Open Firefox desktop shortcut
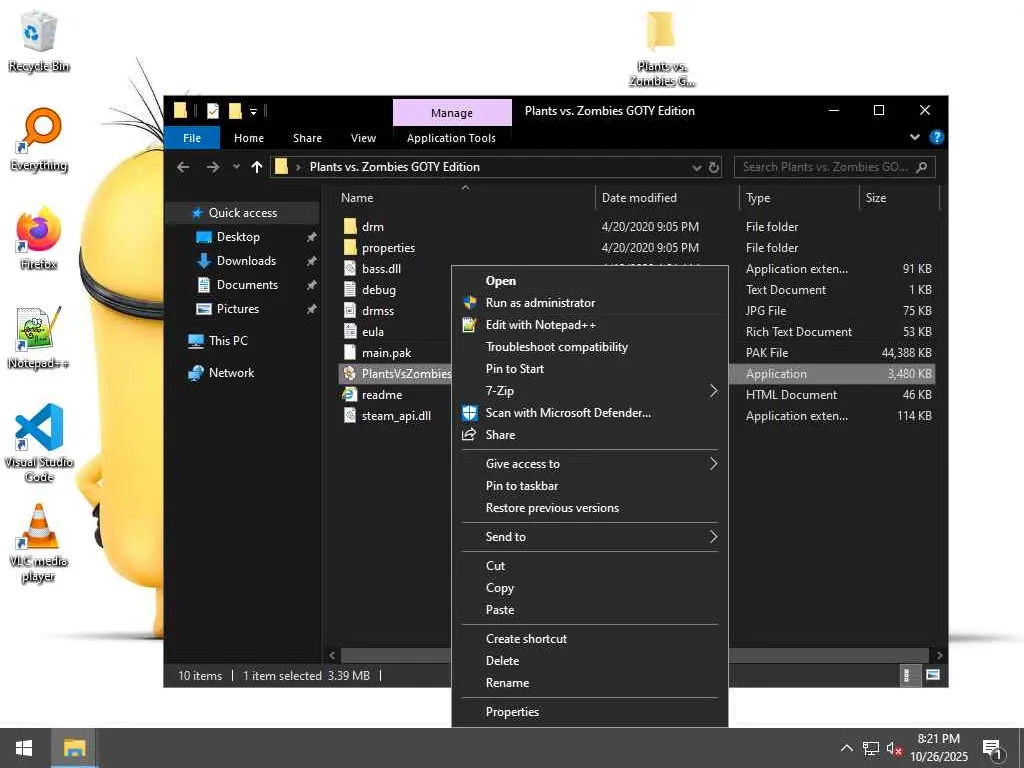 coord(39,238)
